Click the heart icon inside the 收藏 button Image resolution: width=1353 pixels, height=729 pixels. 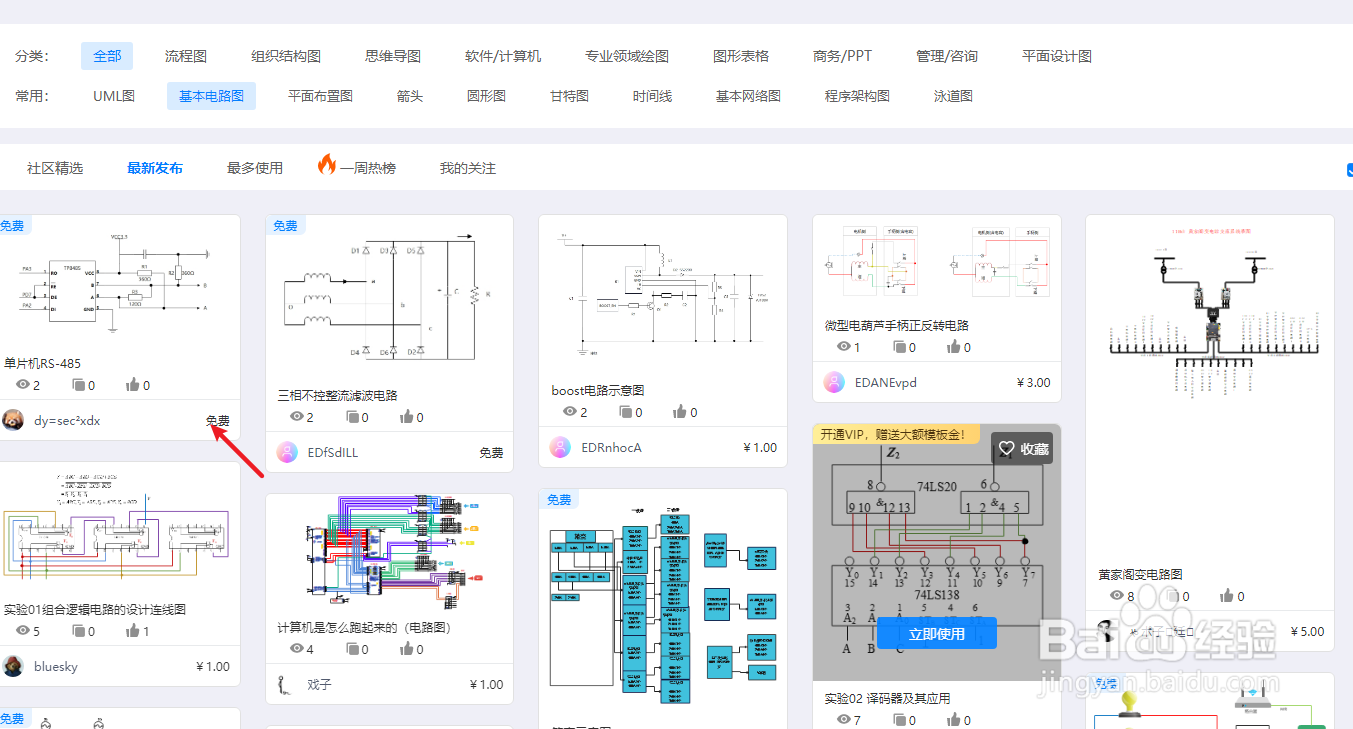tap(1006, 448)
